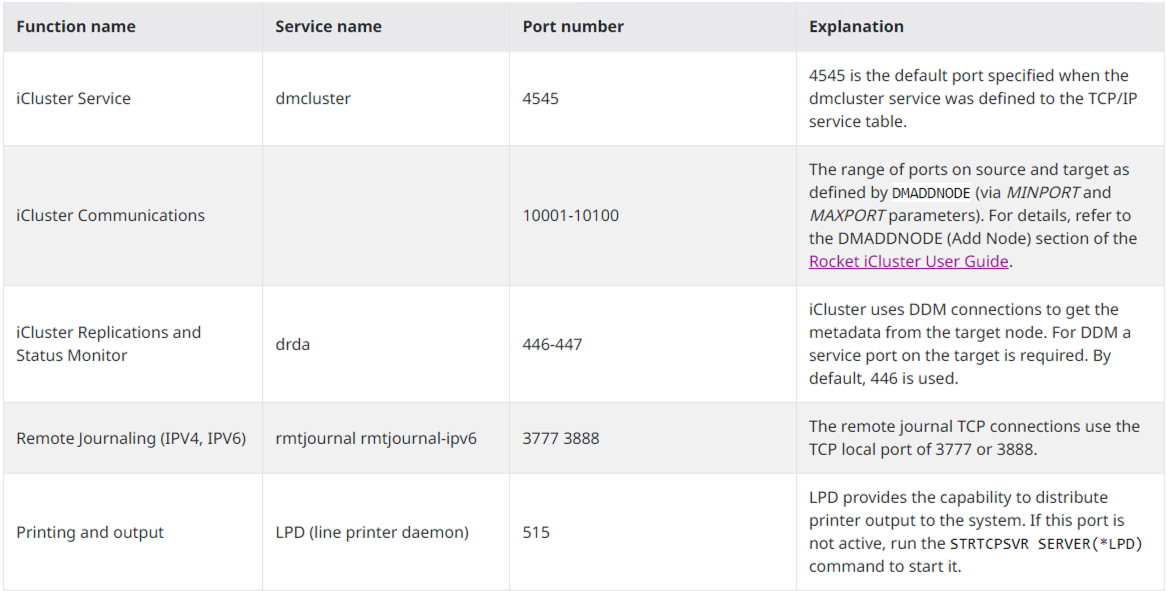Select the iCluster Communications function cell
Screen dimensions: 1166x591
coord(110,216)
